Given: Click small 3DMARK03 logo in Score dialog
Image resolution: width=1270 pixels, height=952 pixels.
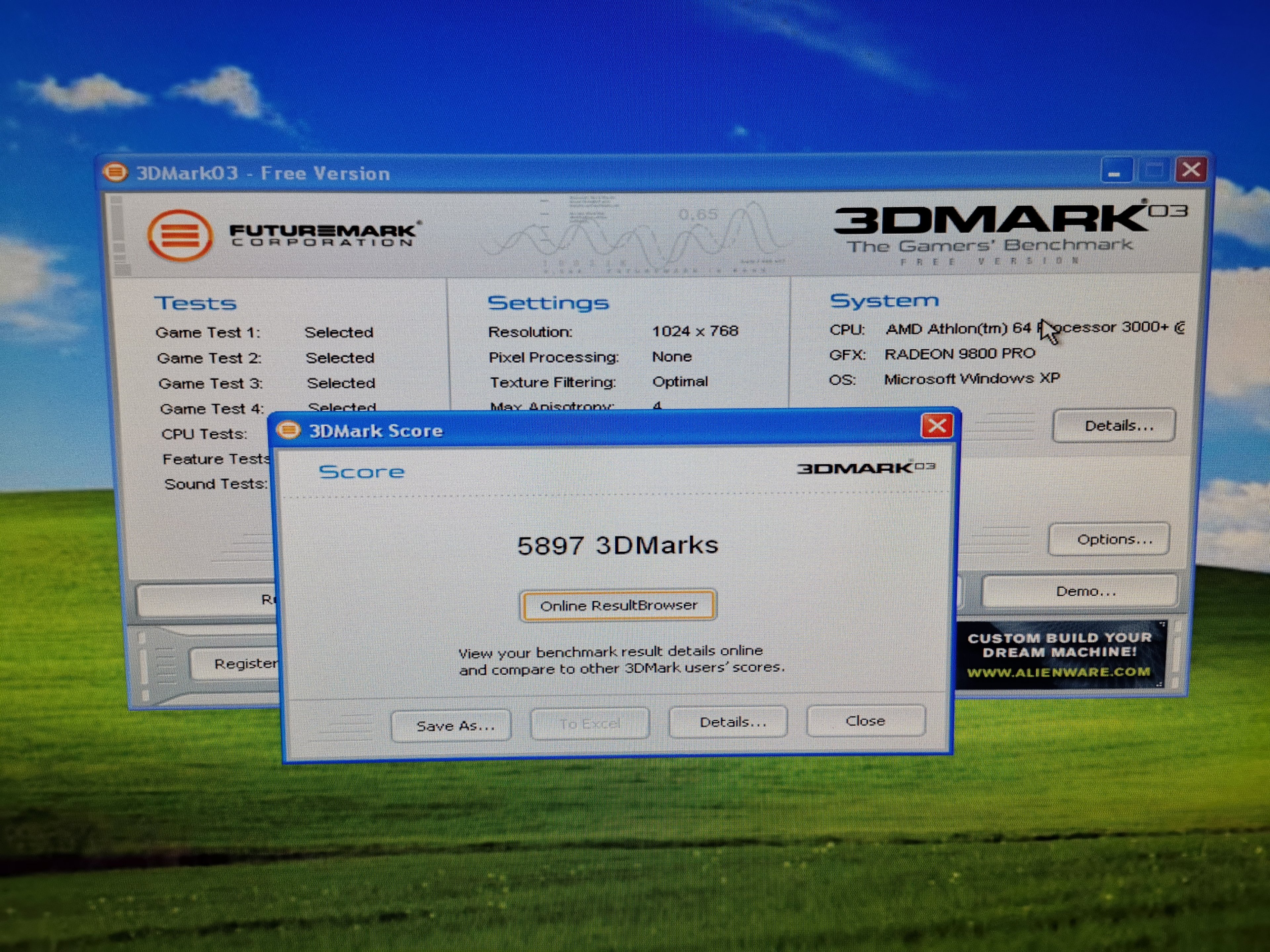Looking at the screenshot, I should [x=866, y=468].
